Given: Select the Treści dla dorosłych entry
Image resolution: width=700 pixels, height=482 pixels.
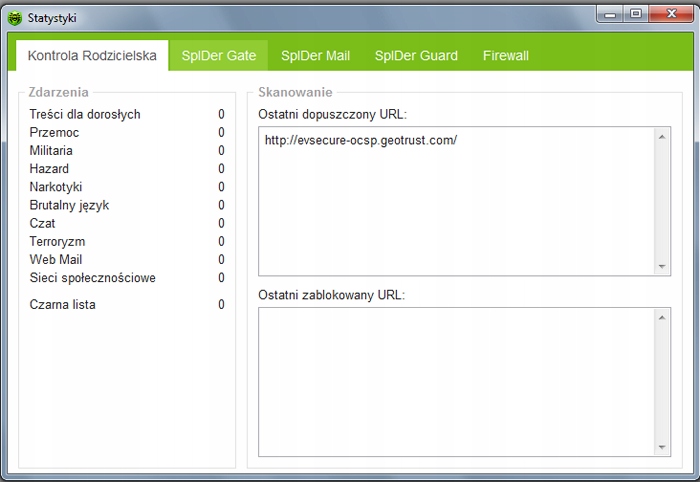Looking at the screenshot, I should 85,115.
